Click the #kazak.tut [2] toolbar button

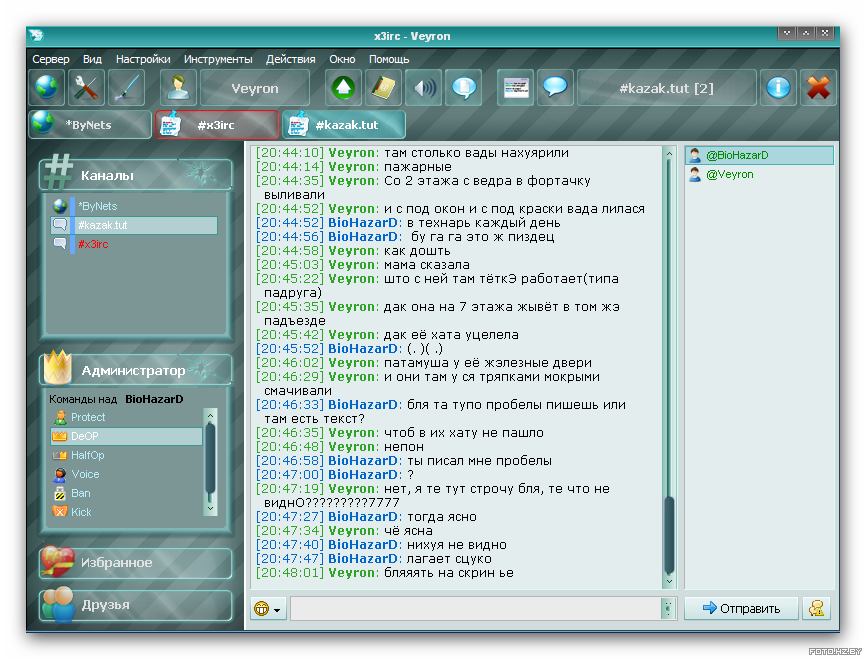pos(667,88)
